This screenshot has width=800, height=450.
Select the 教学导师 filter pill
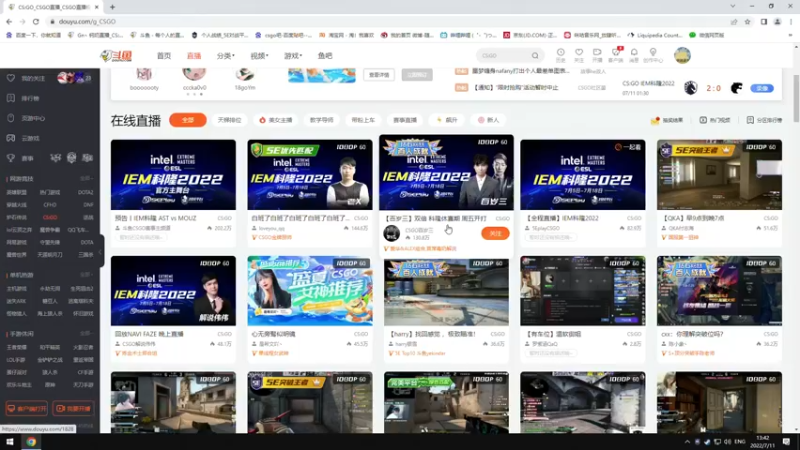321,120
